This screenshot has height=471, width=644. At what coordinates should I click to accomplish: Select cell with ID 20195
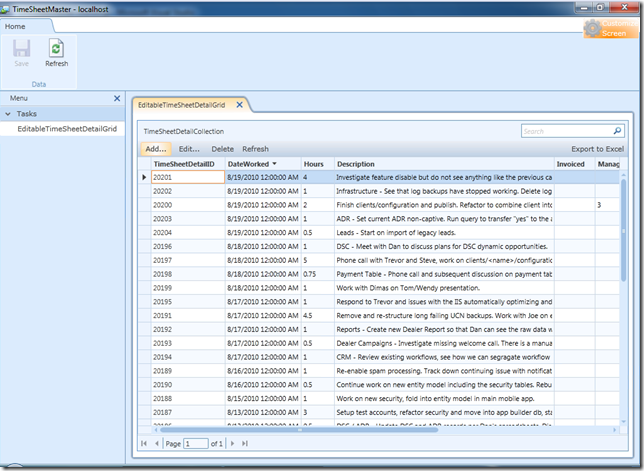(x=188, y=302)
